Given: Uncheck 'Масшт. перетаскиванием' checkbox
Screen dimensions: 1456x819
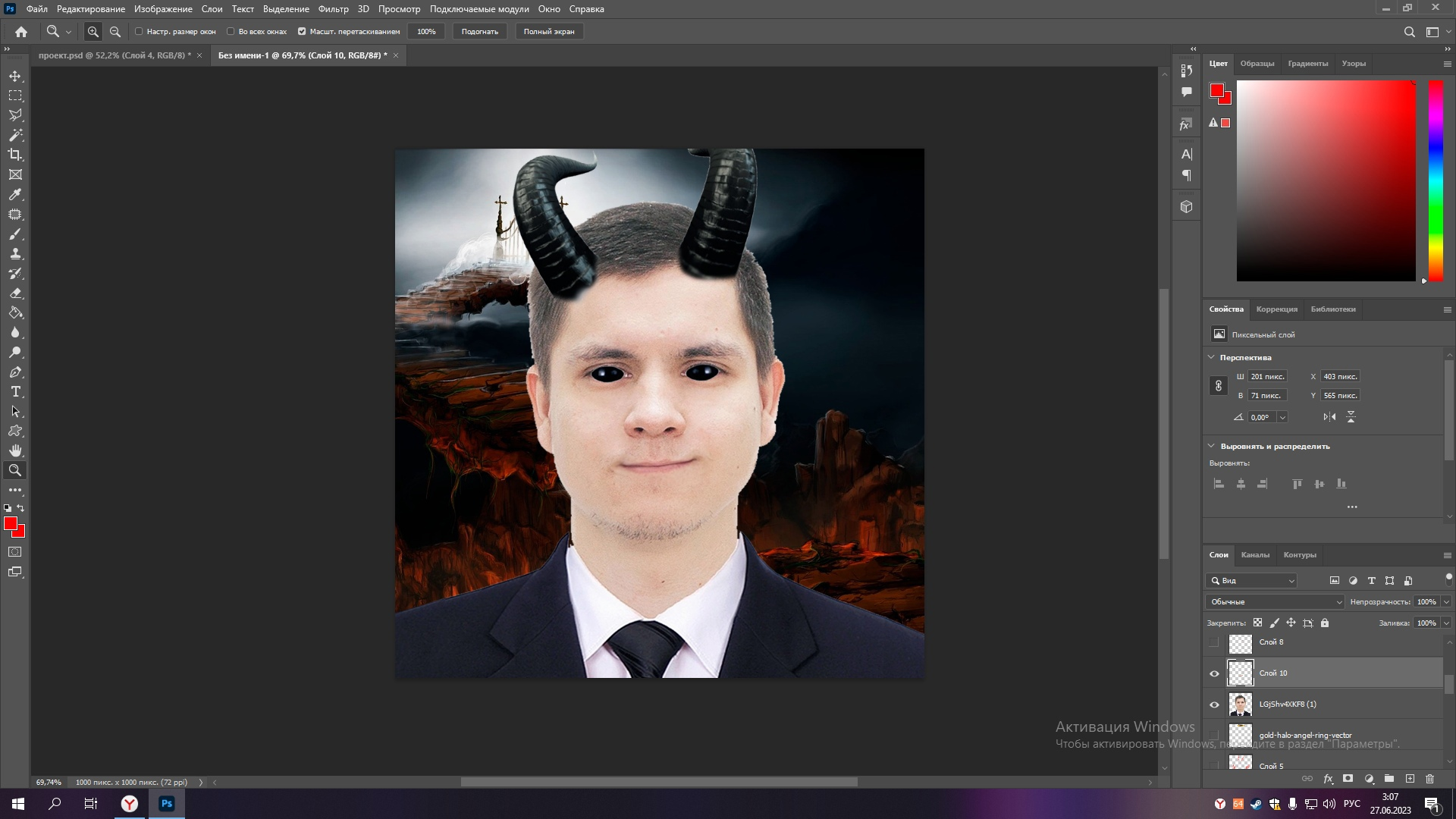Looking at the screenshot, I should coord(302,32).
